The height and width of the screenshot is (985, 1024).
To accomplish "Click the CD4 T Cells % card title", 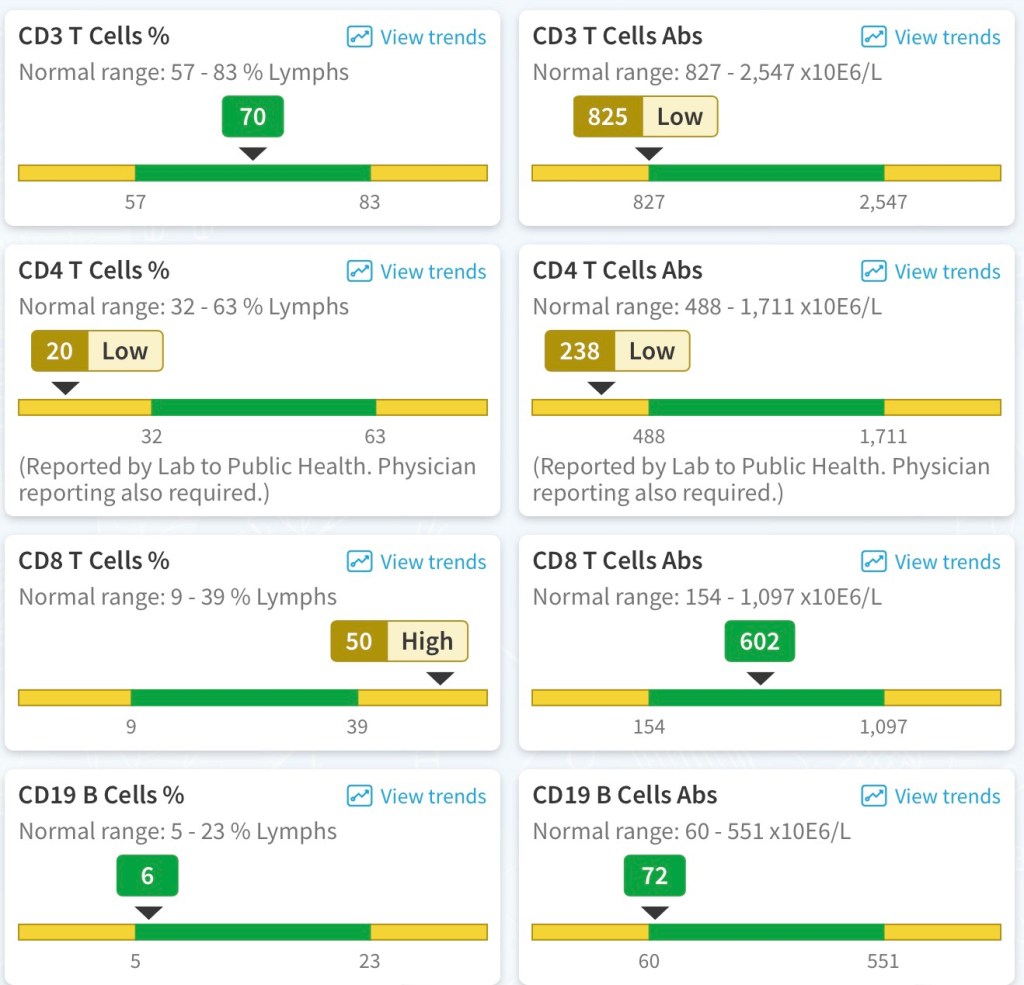I will (94, 271).
